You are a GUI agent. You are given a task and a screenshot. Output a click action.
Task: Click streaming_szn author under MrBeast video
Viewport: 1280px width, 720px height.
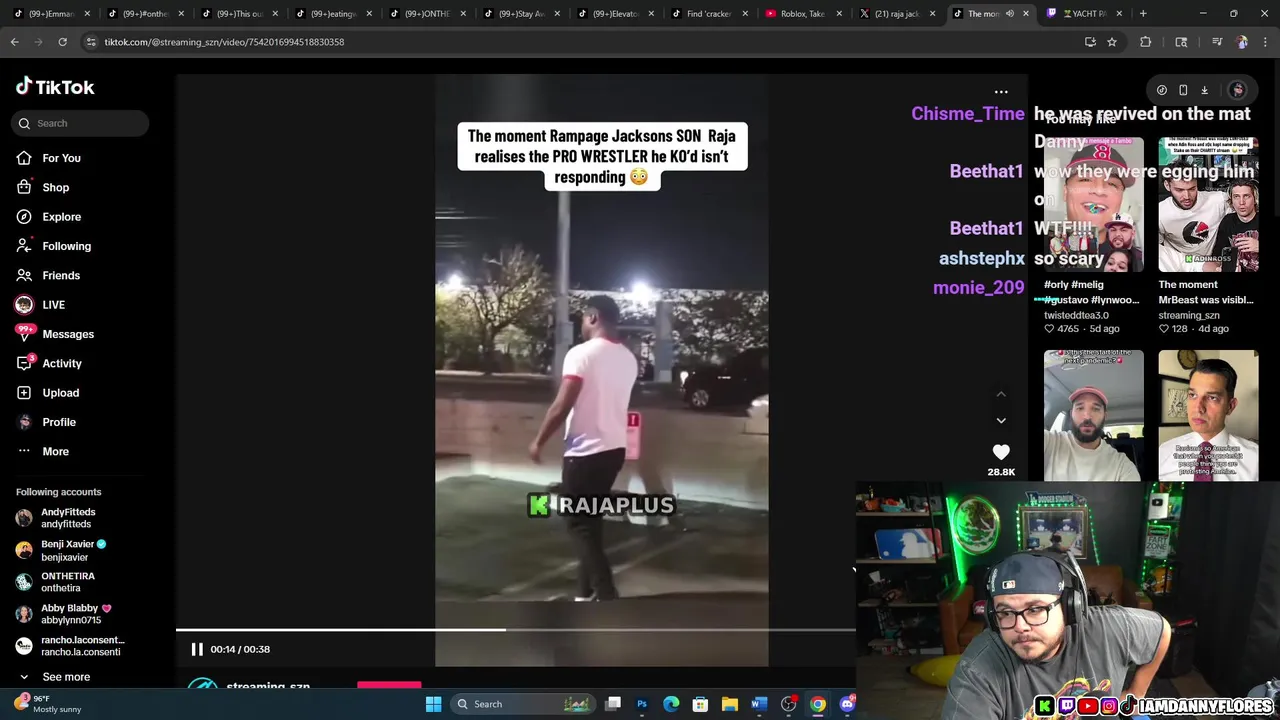point(1189,315)
